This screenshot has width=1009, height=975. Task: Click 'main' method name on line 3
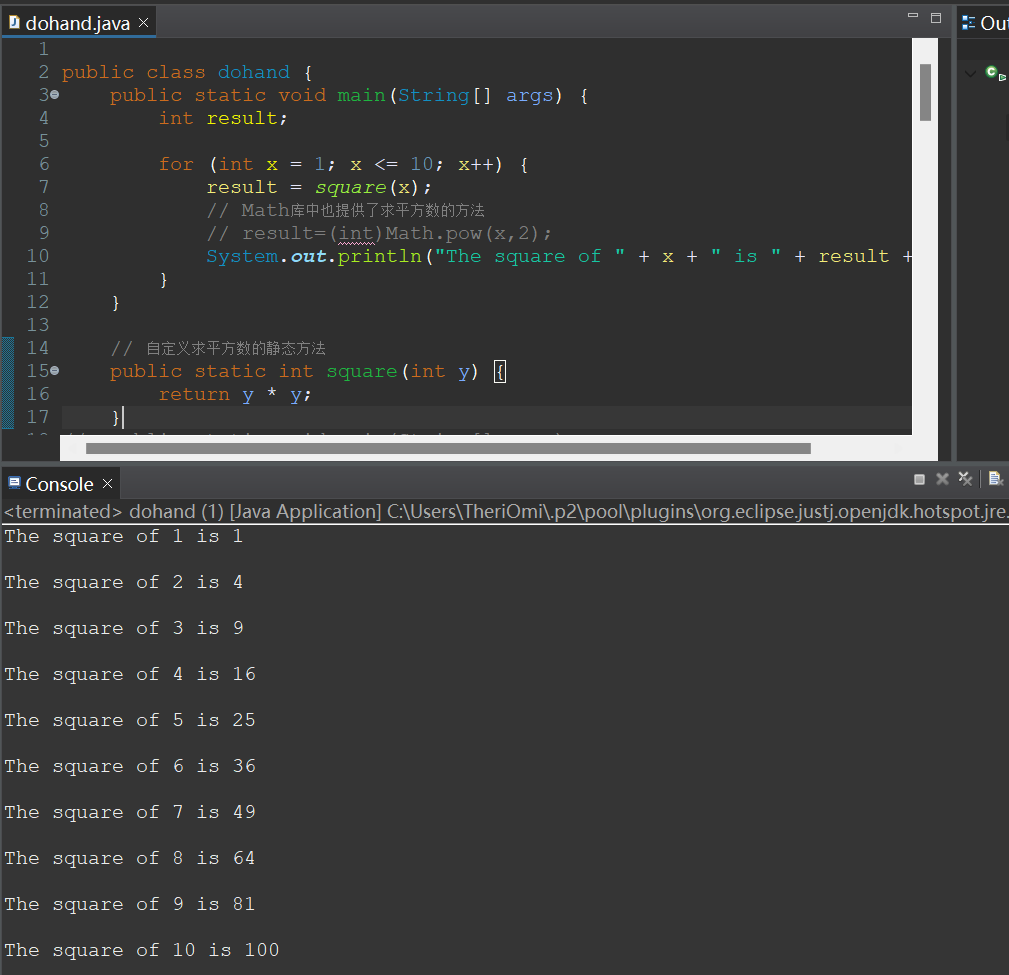pos(361,95)
